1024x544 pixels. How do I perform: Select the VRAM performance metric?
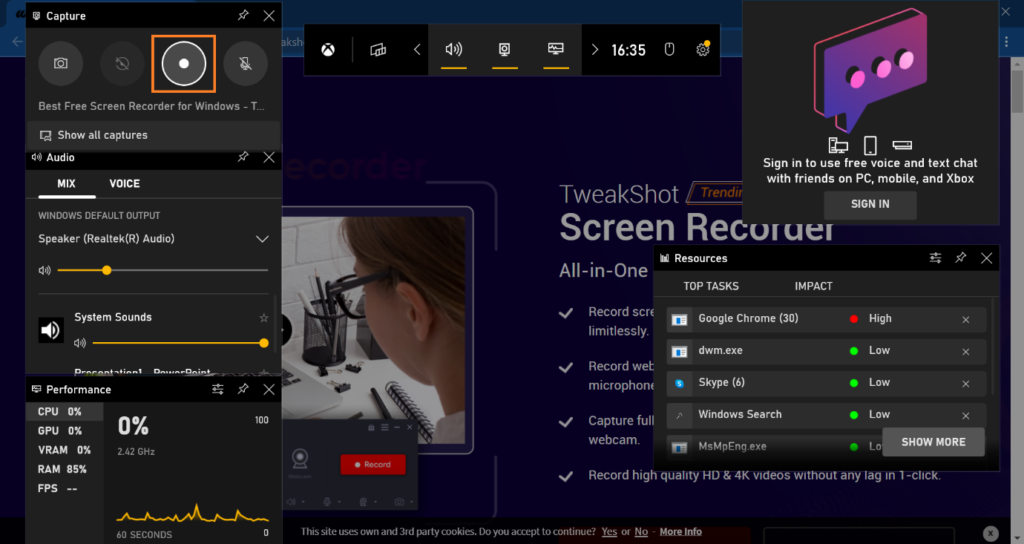(x=64, y=450)
